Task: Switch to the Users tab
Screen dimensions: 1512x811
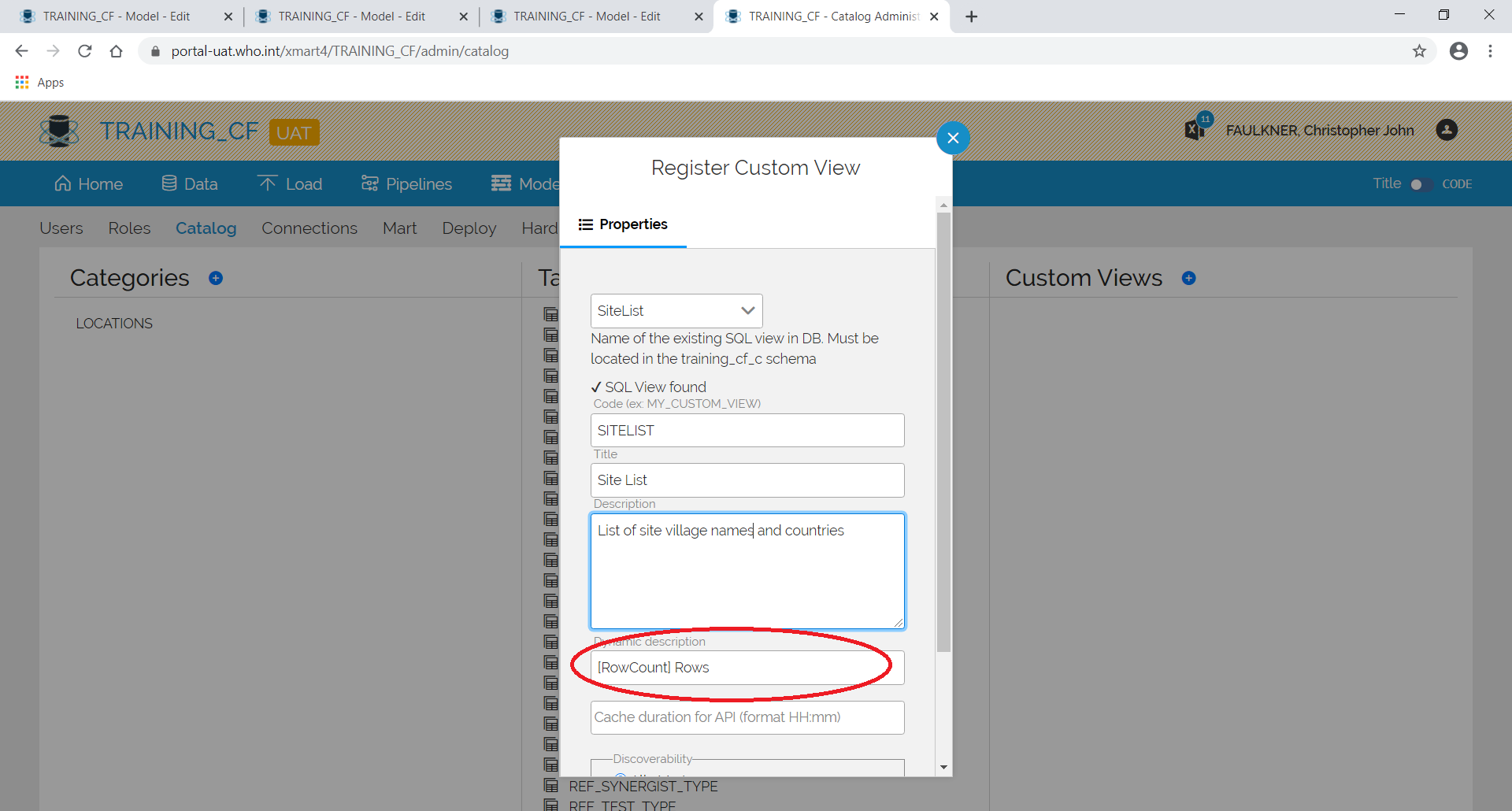Action: [x=61, y=228]
